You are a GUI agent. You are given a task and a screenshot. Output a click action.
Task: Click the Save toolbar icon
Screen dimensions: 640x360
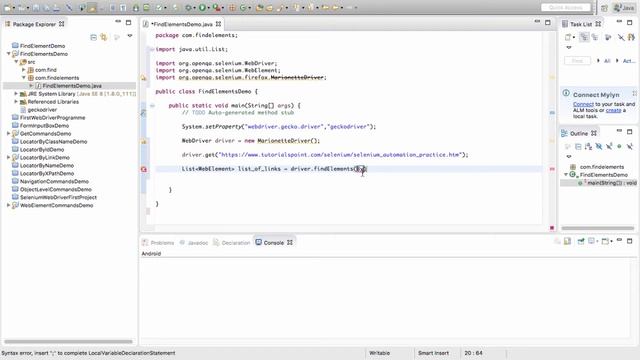[36, 8]
